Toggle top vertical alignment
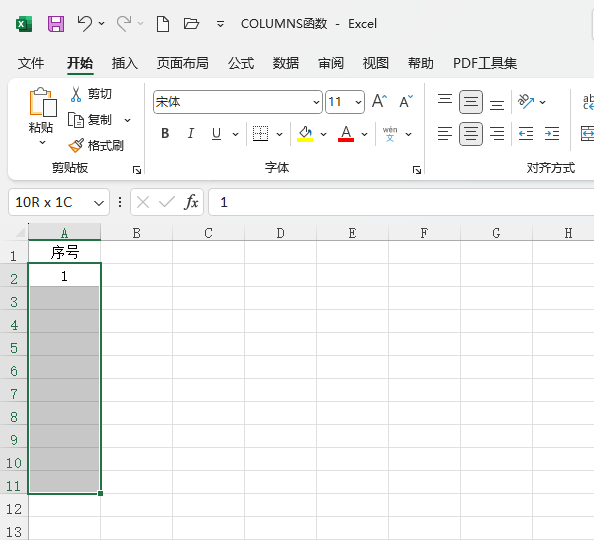Viewport: 594px width, 540px height. click(x=445, y=101)
